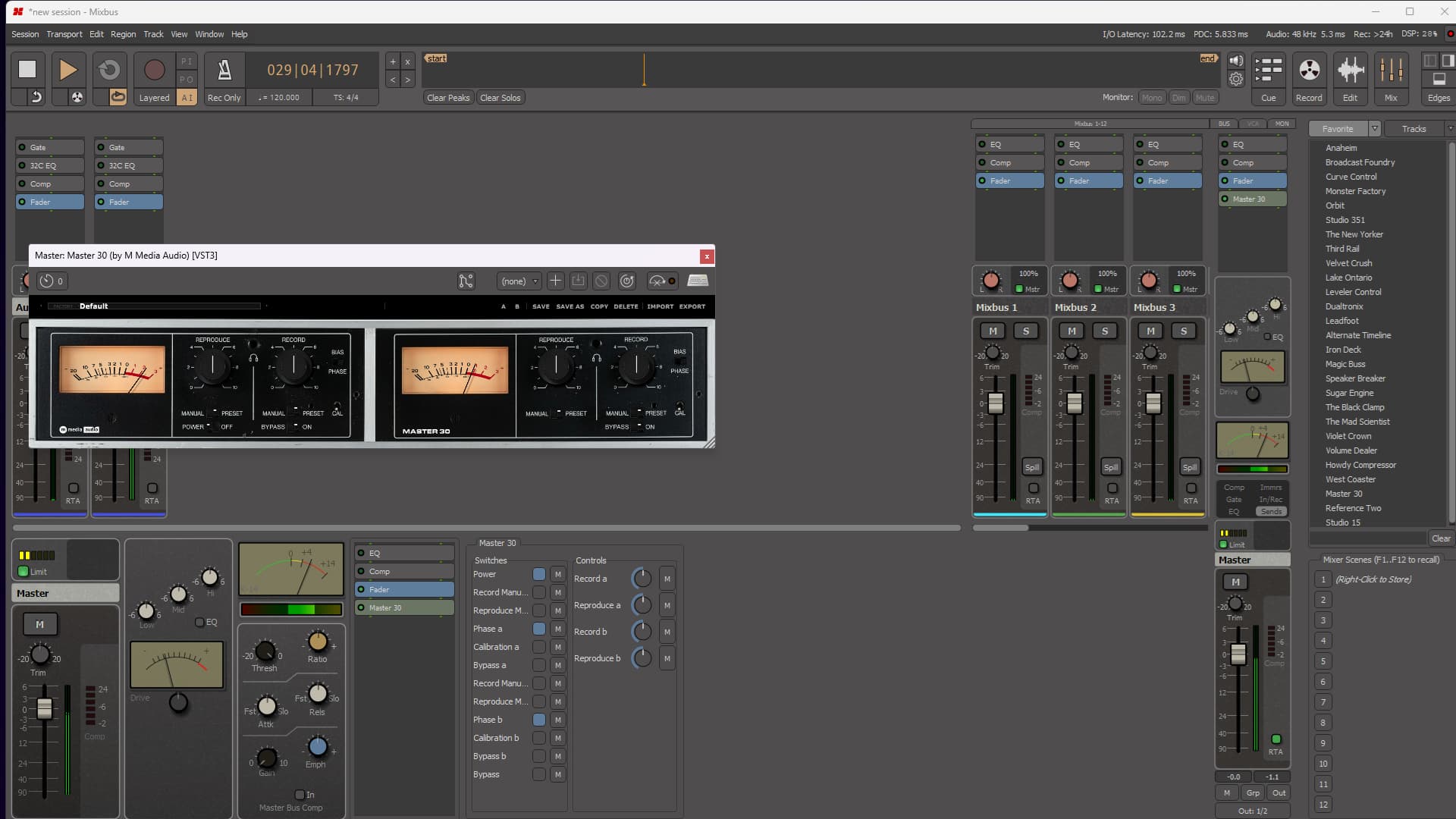Click the 120.000 tempo selector

pos(279,98)
